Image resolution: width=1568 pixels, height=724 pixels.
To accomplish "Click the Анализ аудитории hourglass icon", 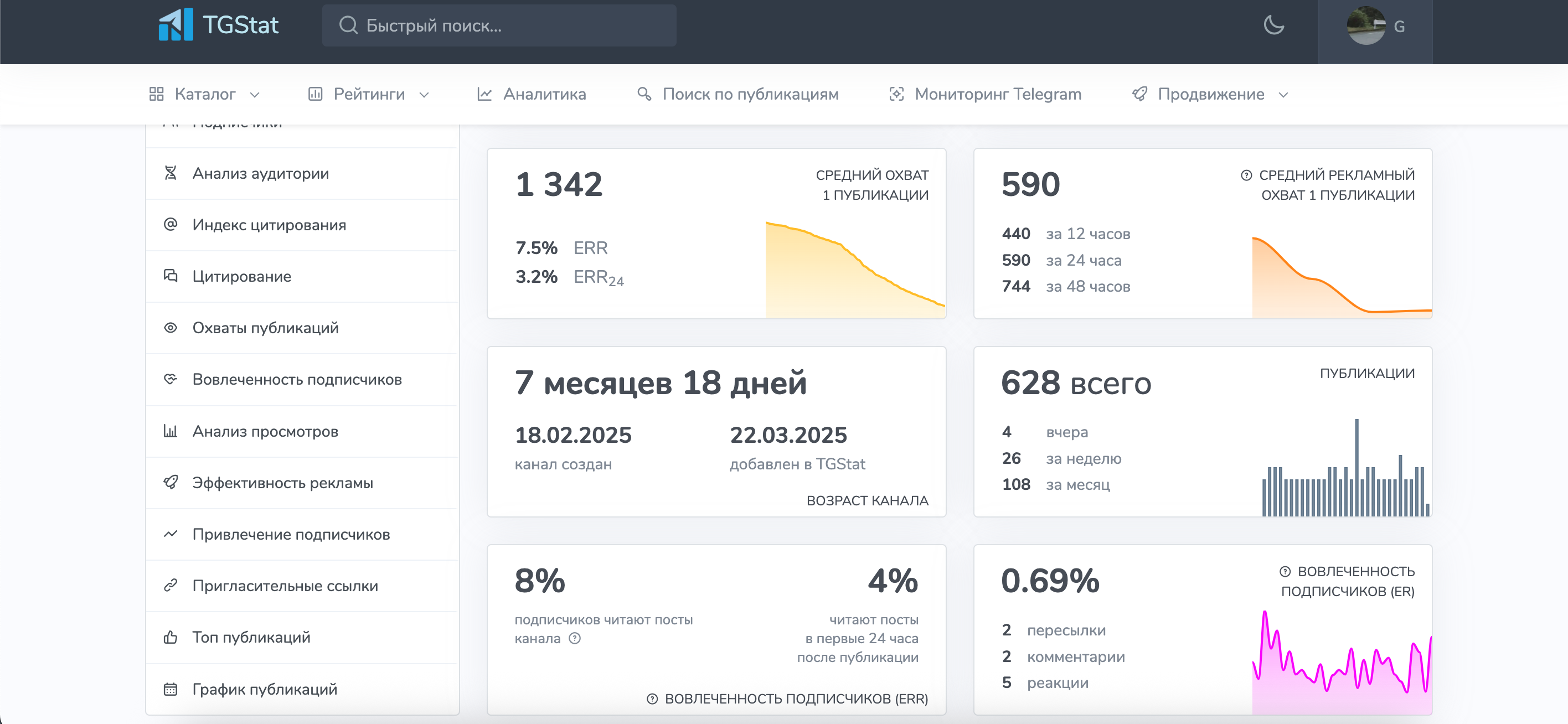I will point(171,173).
